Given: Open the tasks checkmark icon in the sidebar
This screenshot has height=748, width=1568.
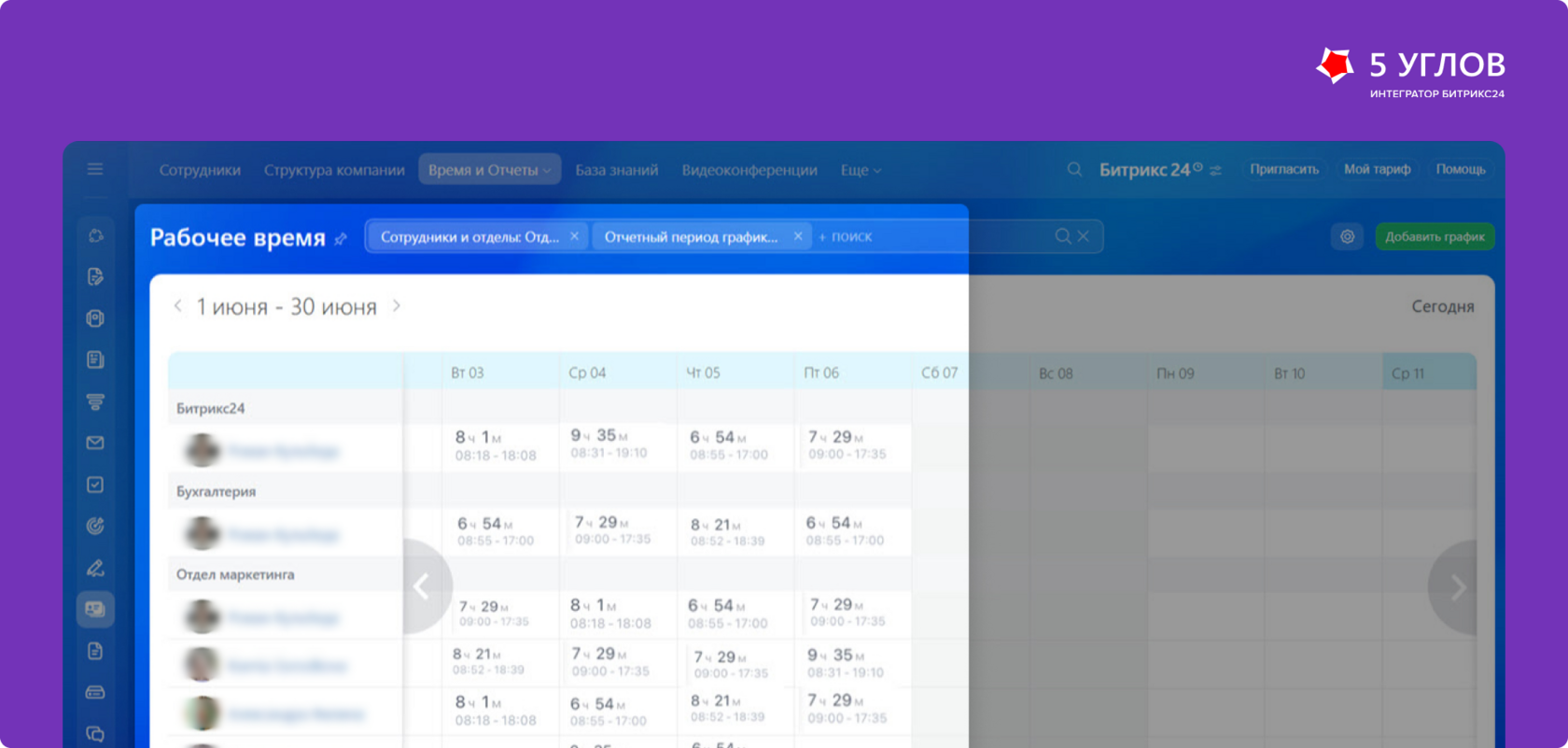Looking at the screenshot, I should pos(95,485).
